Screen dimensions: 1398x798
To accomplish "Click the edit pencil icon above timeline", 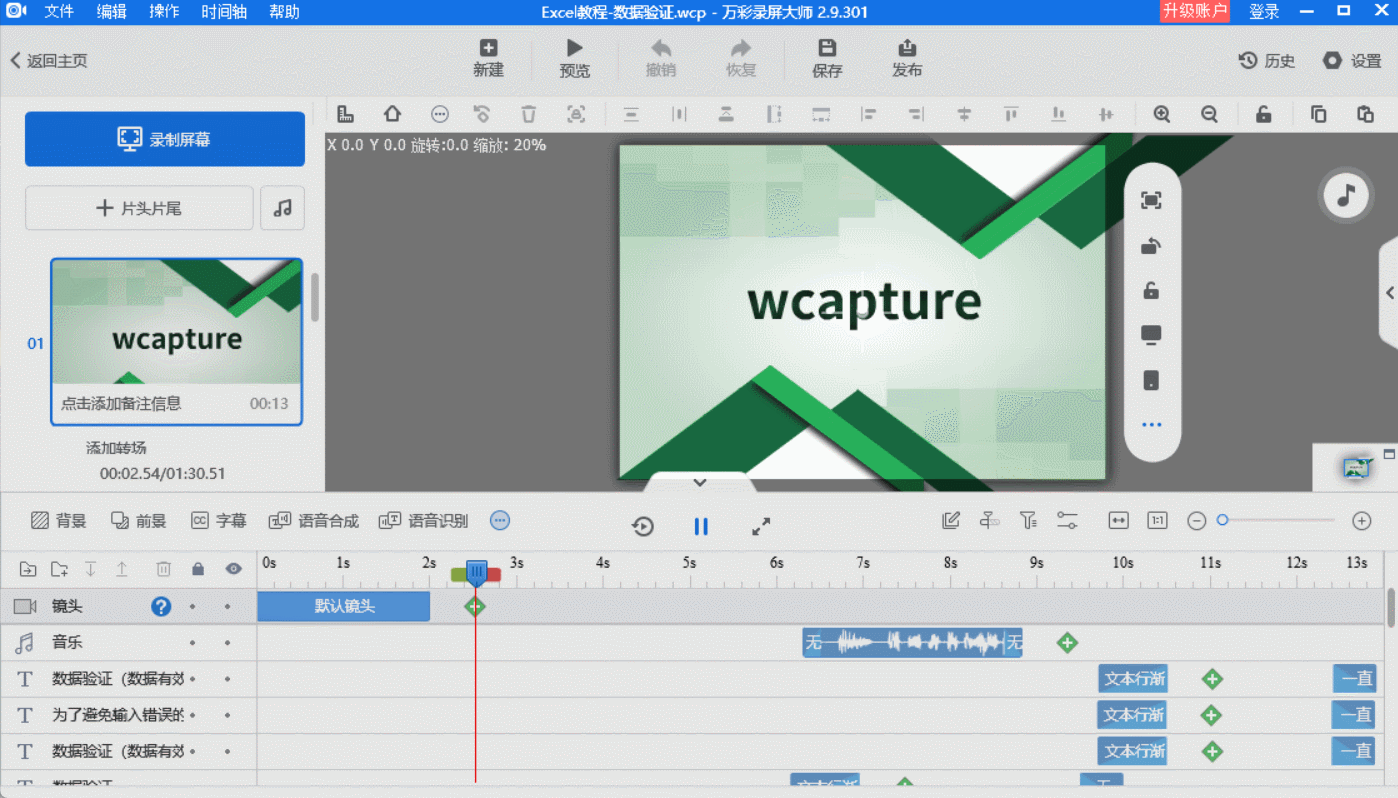I will click(951, 521).
